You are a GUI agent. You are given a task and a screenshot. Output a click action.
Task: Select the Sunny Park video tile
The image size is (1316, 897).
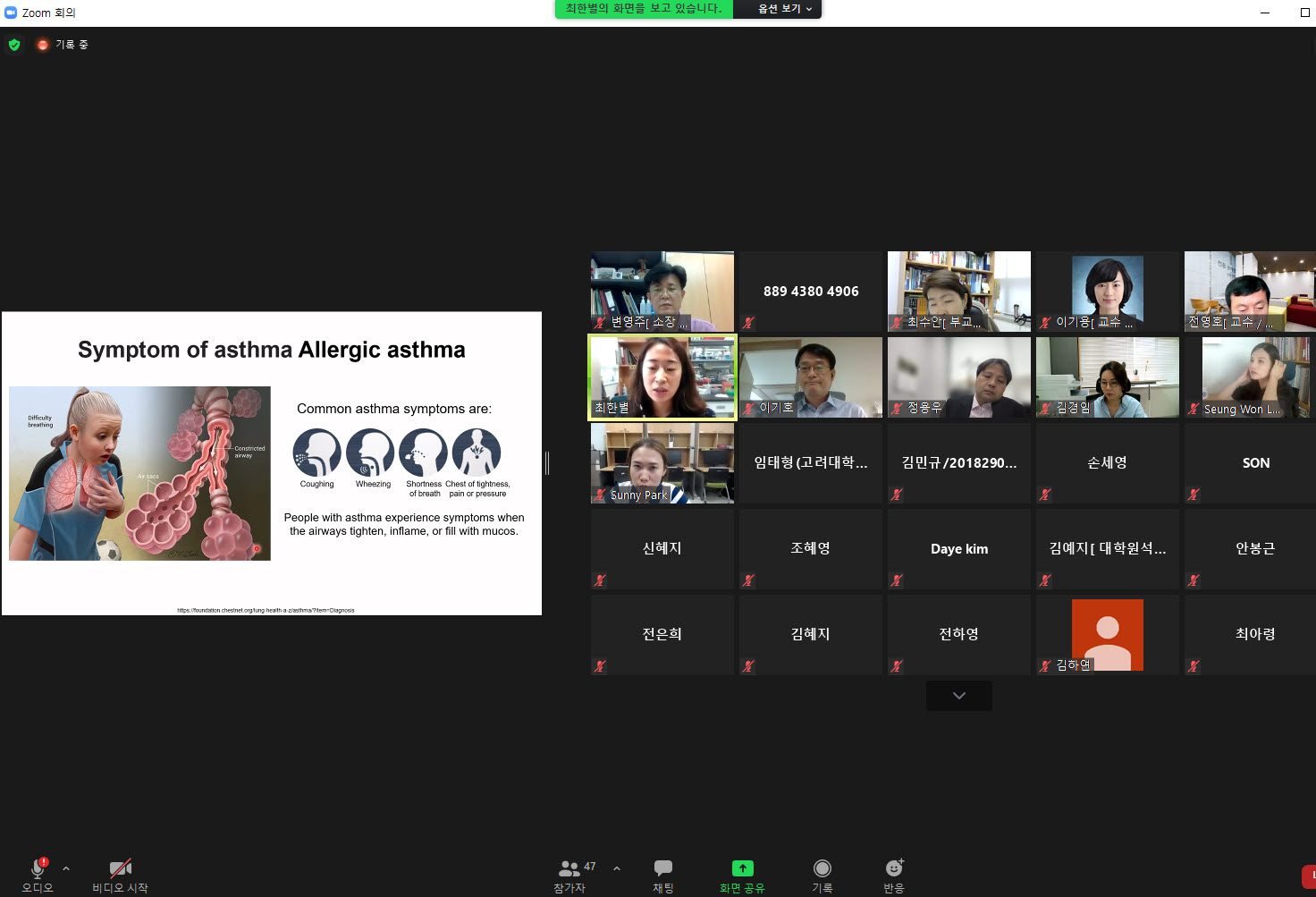(662, 462)
